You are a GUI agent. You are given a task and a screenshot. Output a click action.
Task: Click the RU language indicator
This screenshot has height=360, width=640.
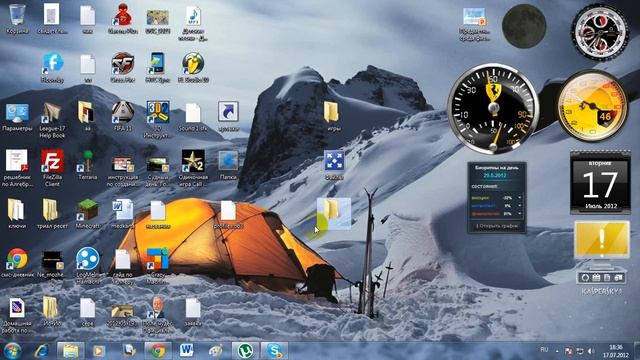tap(544, 350)
